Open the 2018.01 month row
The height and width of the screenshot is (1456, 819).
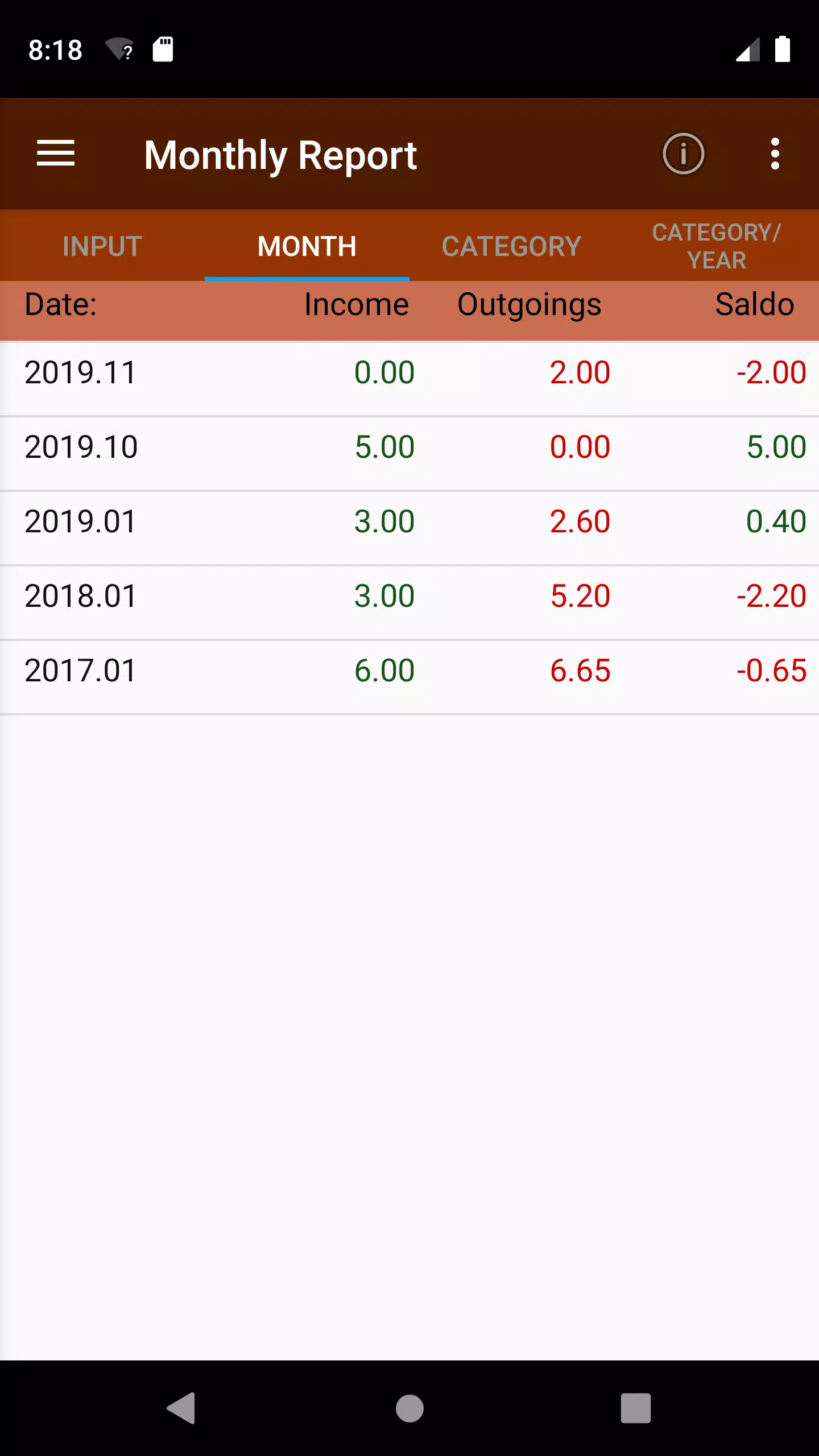pos(409,602)
